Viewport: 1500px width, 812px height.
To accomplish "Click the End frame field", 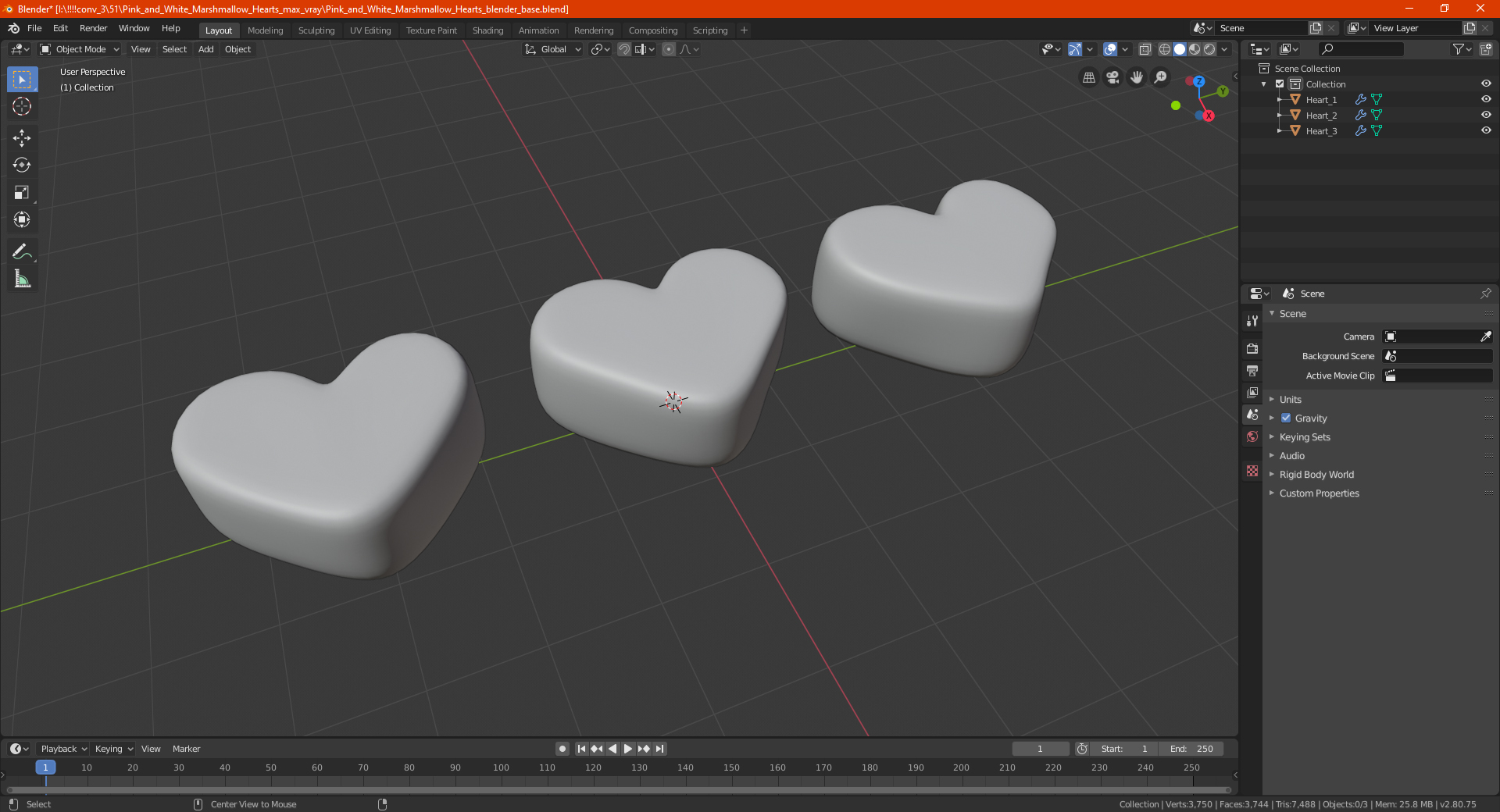I will click(1191, 749).
